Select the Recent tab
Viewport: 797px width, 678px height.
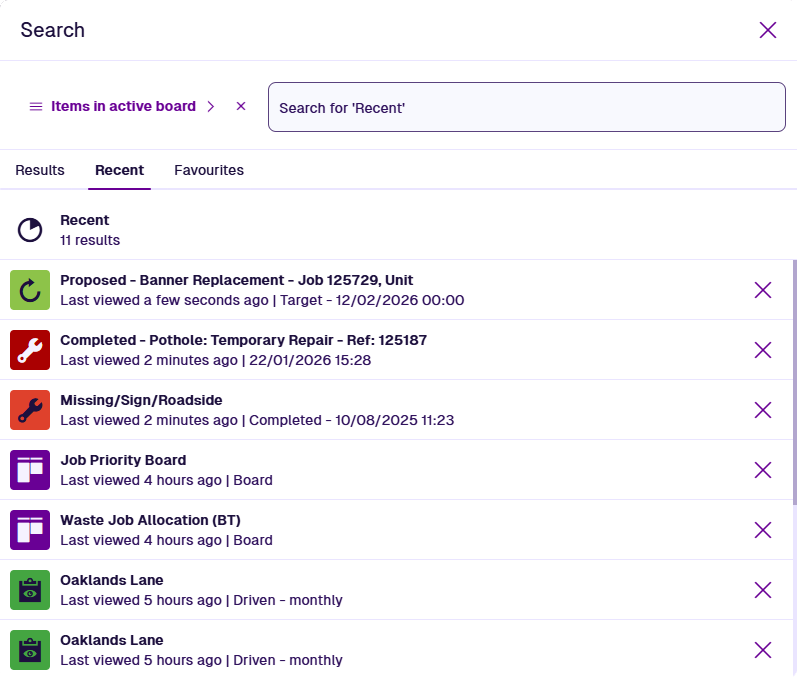click(x=119, y=170)
